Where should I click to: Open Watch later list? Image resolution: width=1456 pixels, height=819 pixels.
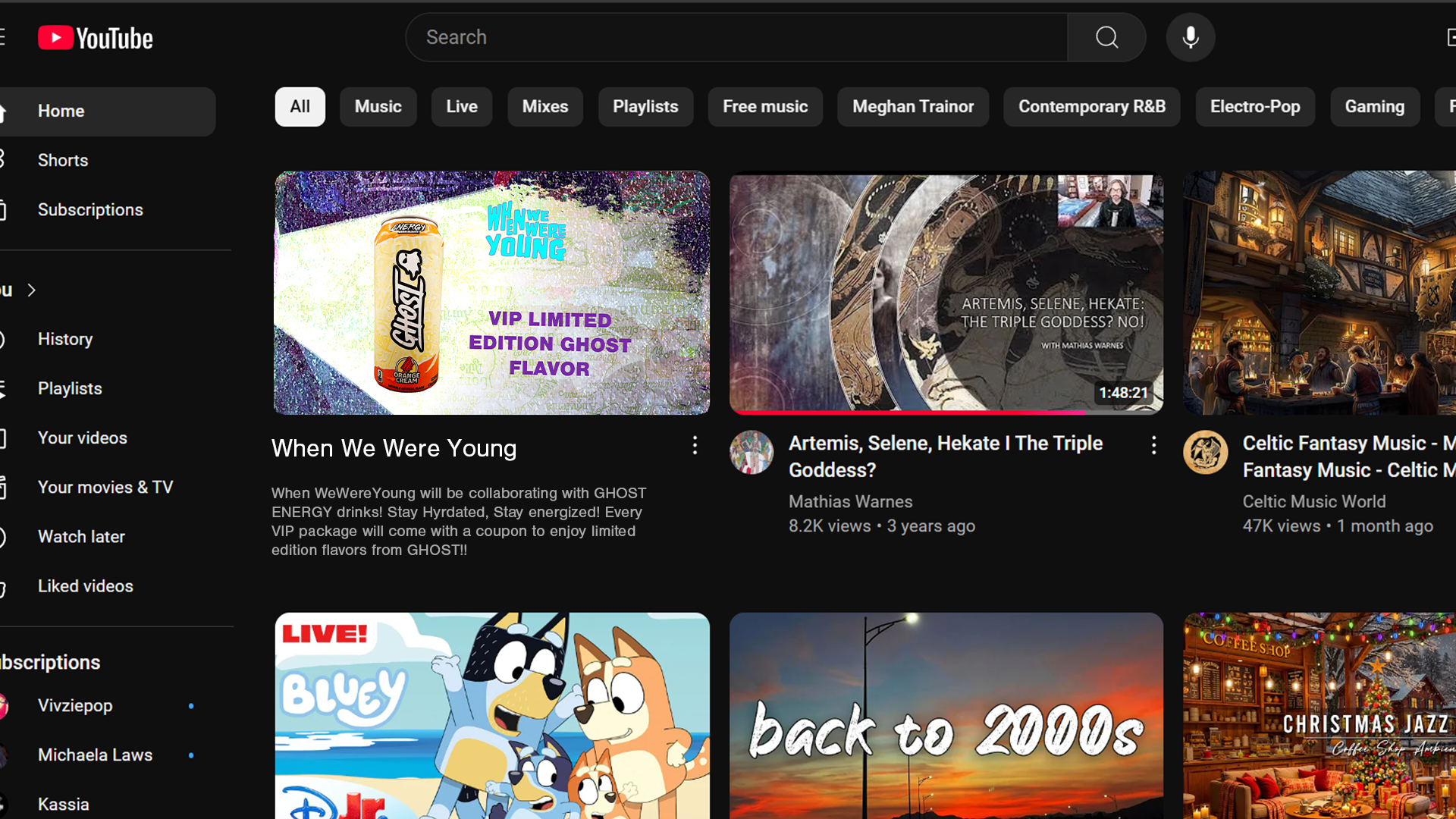[106, 537]
